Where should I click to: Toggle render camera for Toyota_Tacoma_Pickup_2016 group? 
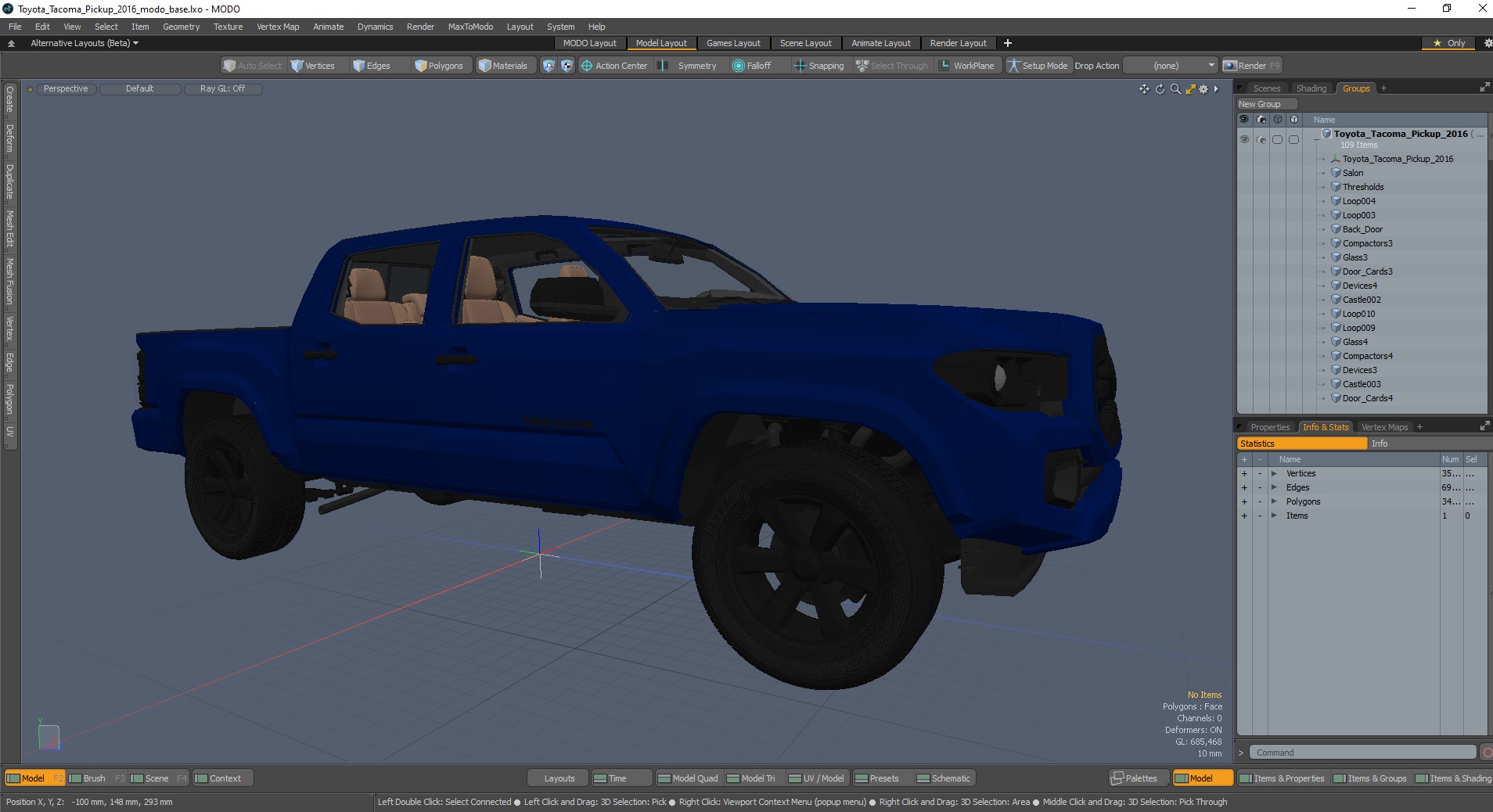click(1261, 139)
